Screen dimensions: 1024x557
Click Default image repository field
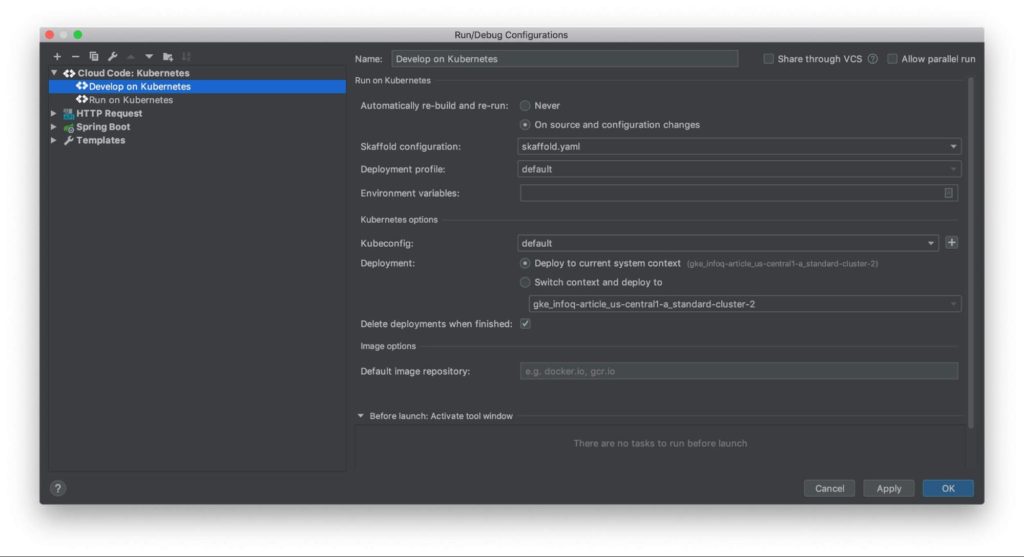click(x=739, y=372)
